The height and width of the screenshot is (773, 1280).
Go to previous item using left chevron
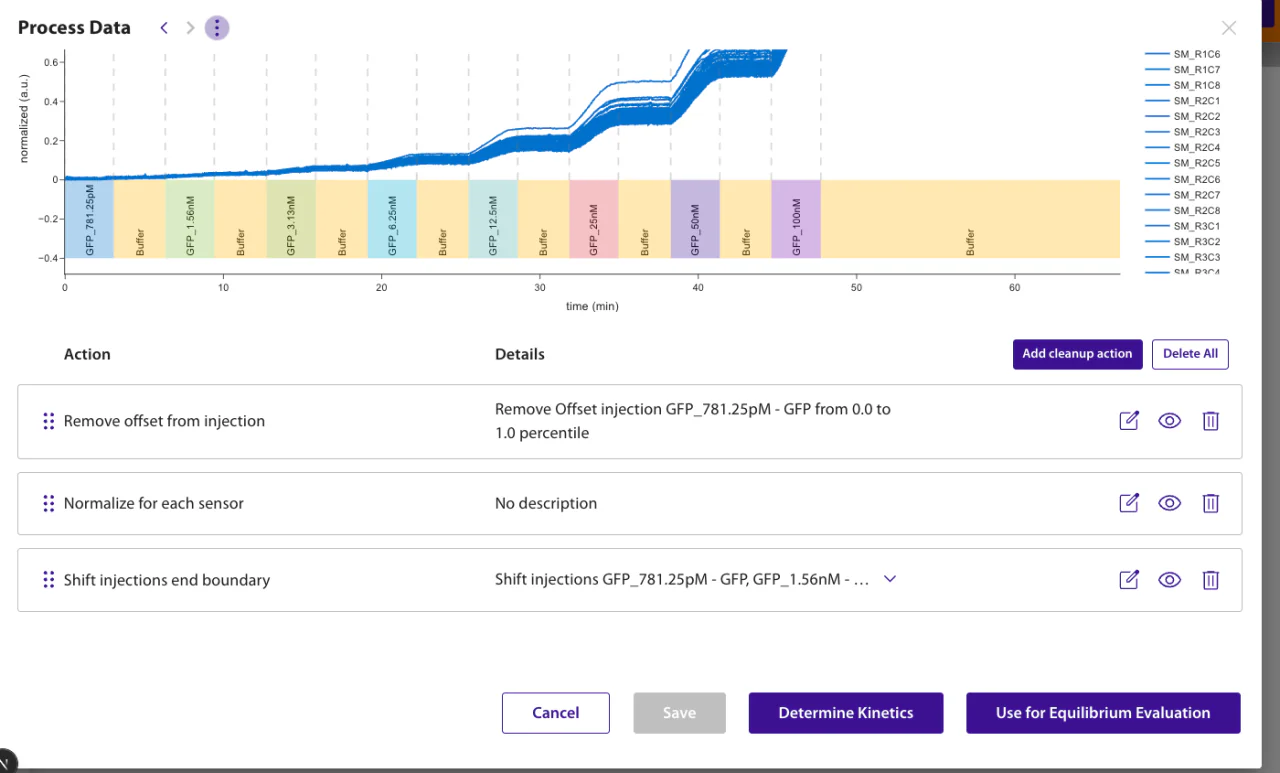point(164,28)
